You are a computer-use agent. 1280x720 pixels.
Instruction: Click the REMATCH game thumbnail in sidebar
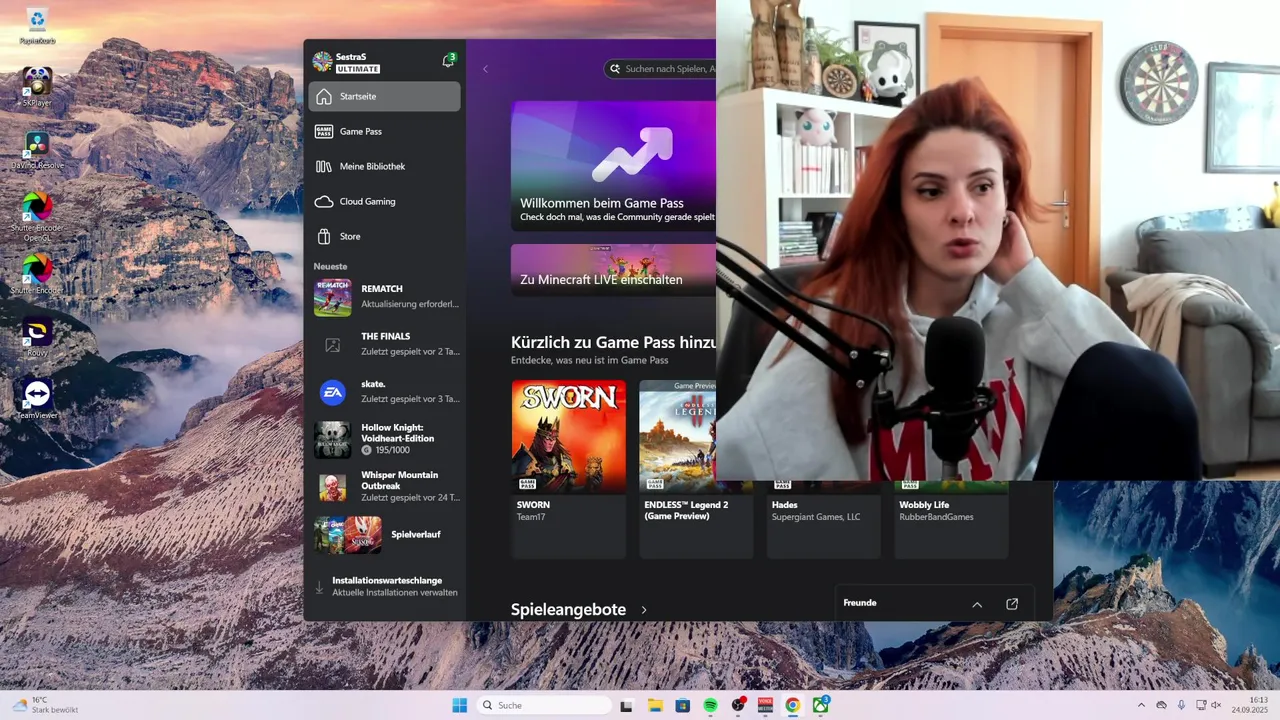click(x=332, y=298)
